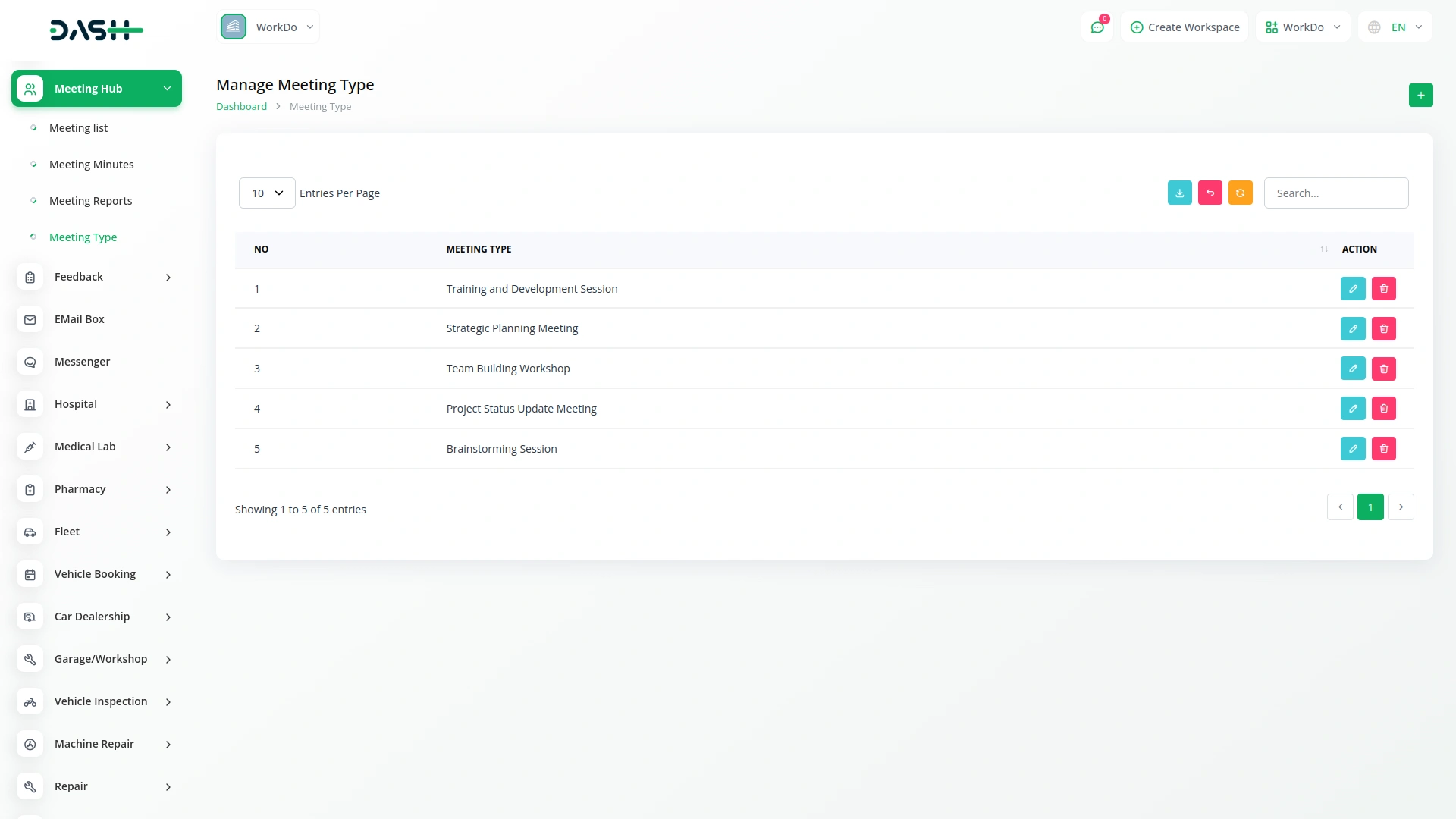Click the Garage/Workshop wrench icon
Screen dimensions: 1456x819
30,660
